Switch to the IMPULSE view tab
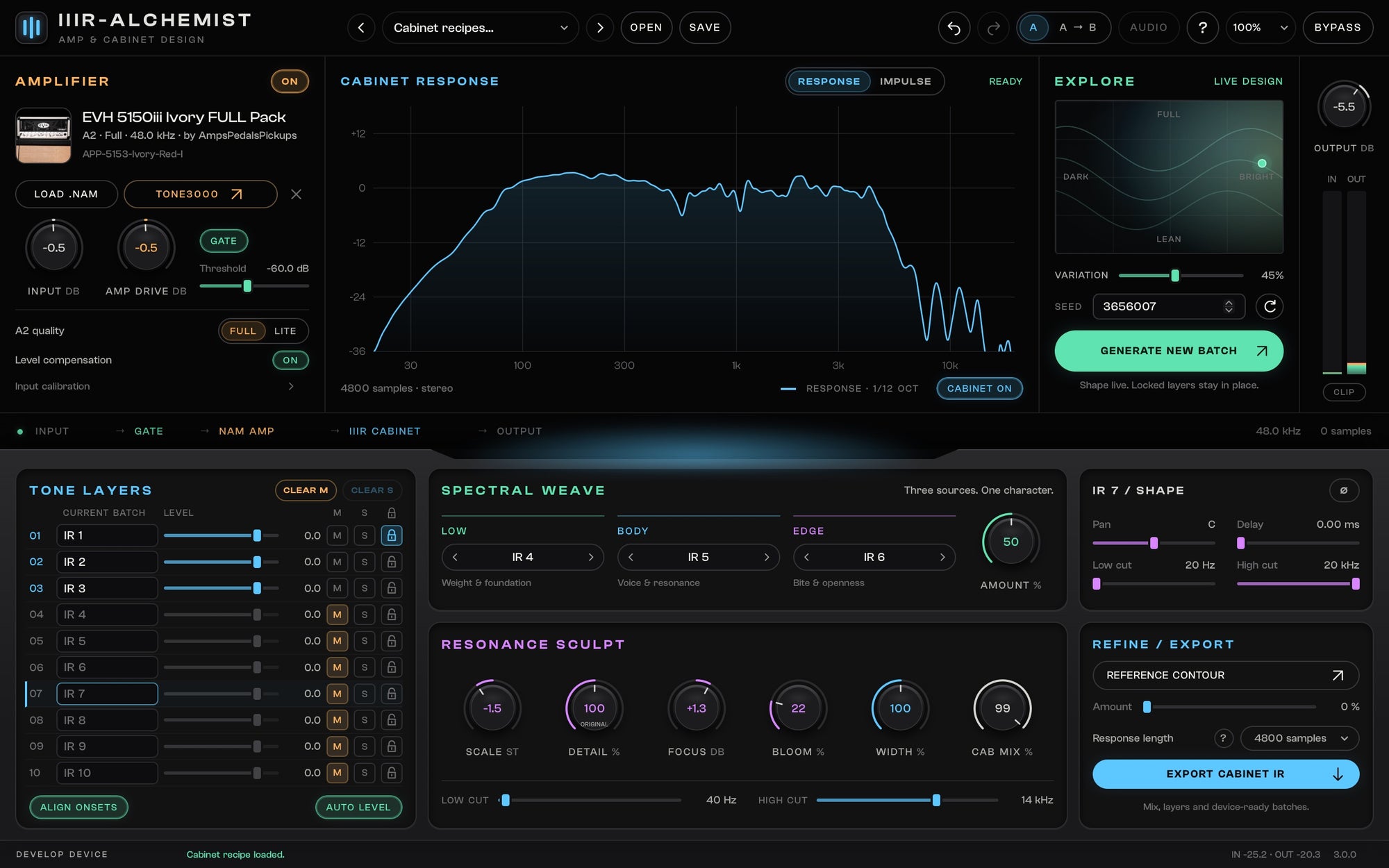Image resolution: width=1389 pixels, height=868 pixels. 905,81
